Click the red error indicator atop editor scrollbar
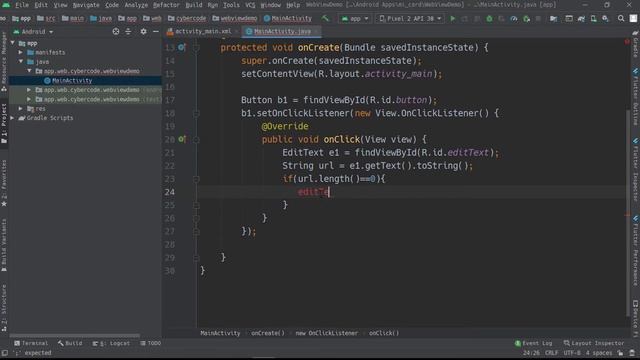The width and height of the screenshot is (640, 360). 627,42
